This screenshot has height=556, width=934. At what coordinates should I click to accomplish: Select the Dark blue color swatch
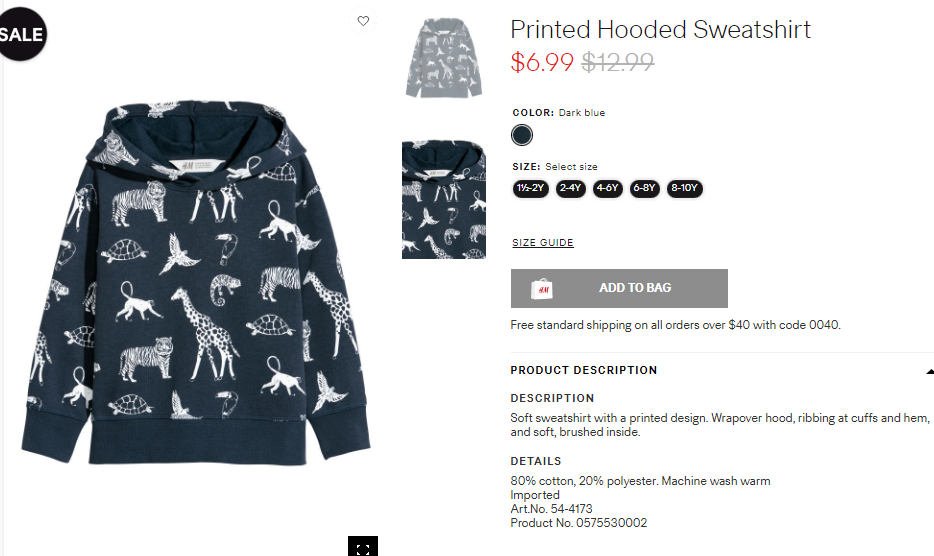[522, 135]
